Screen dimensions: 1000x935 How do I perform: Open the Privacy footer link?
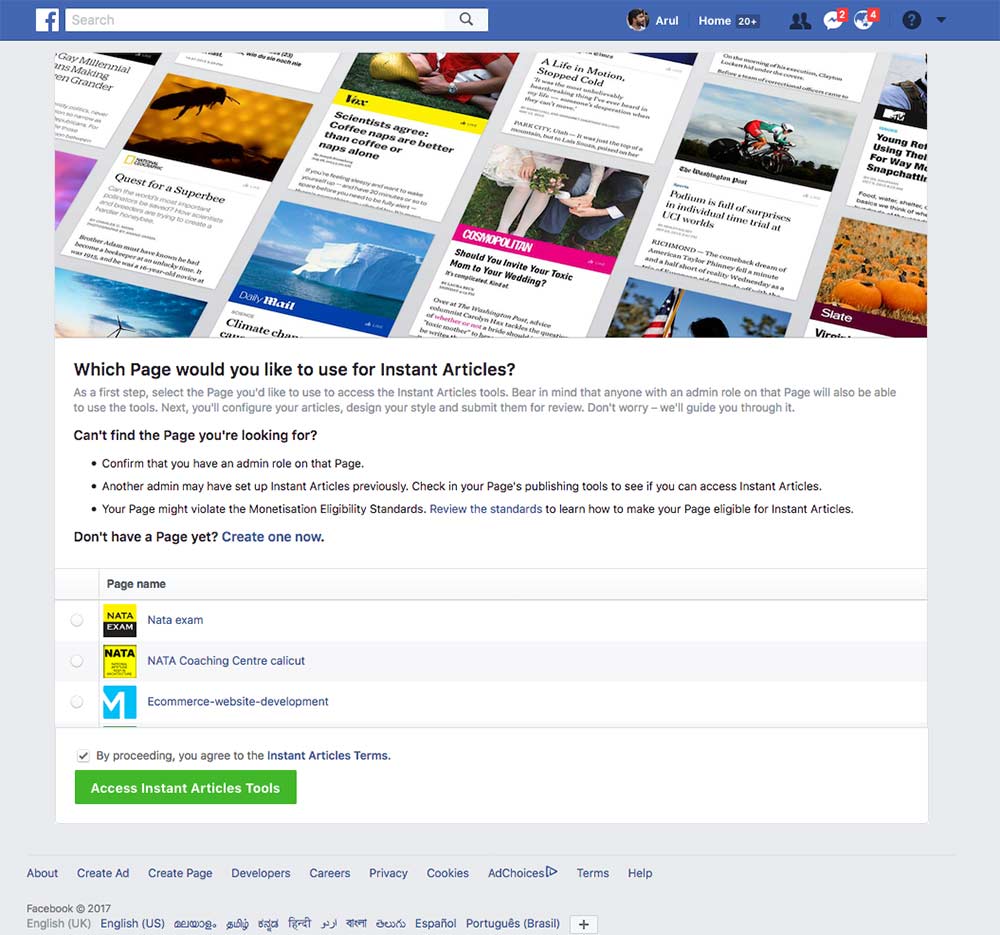(x=388, y=873)
